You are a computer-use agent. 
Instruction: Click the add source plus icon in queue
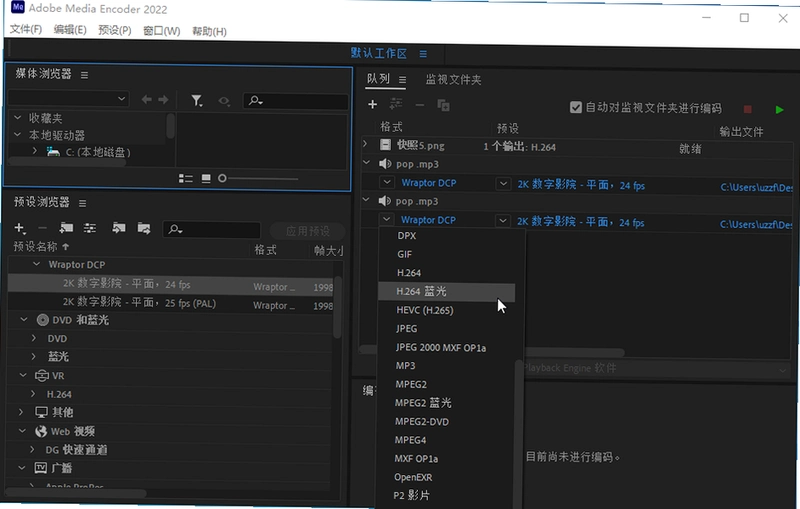(372, 105)
